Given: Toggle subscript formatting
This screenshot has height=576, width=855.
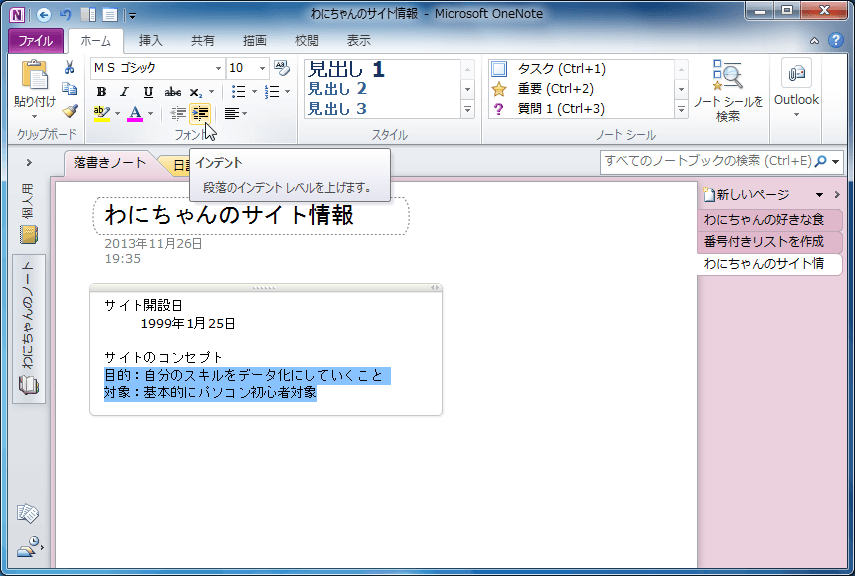Looking at the screenshot, I should coord(196,92).
